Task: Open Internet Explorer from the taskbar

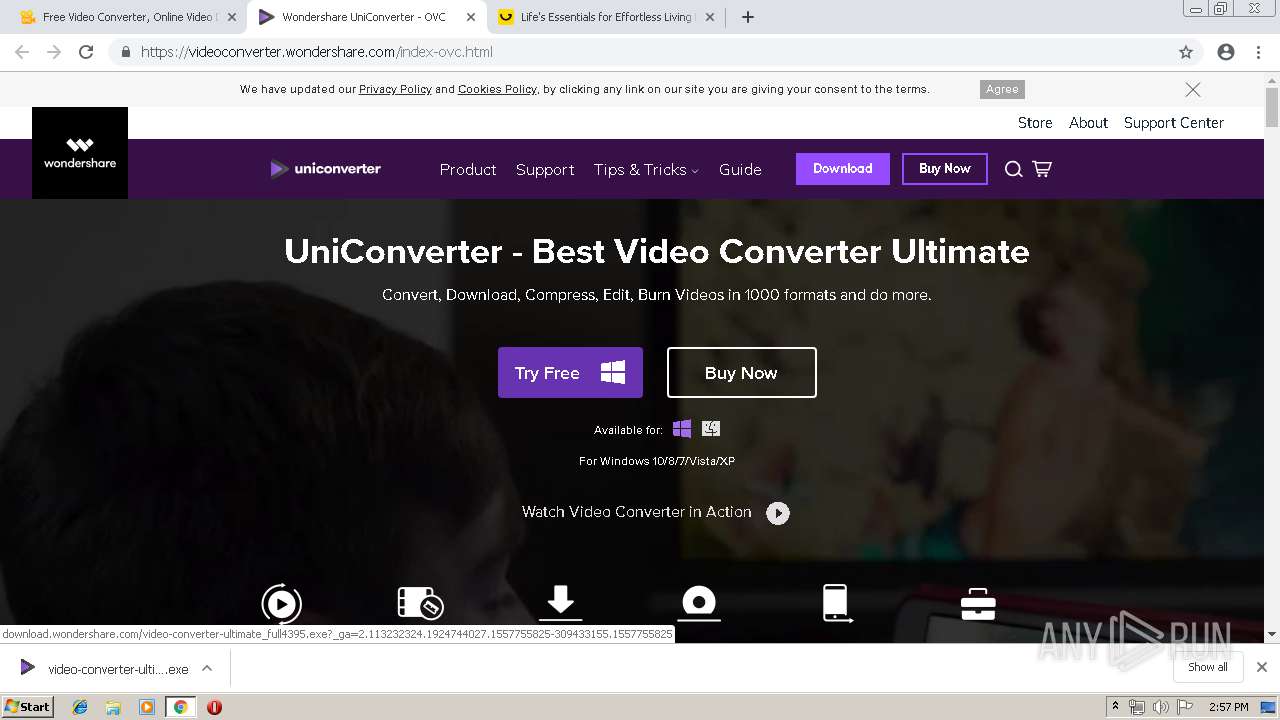Action: pyautogui.click(x=80, y=707)
